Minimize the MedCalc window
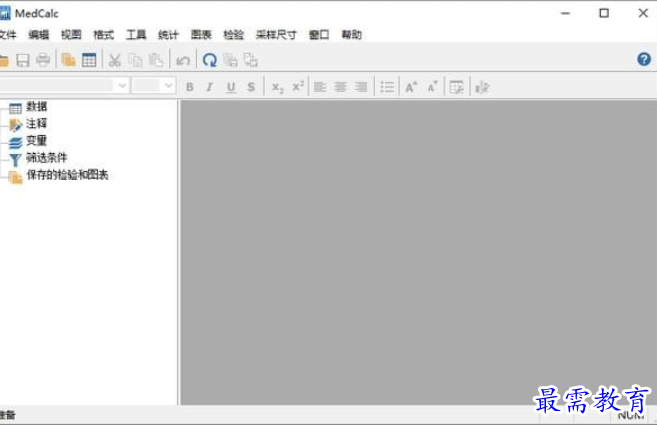 pos(565,13)
